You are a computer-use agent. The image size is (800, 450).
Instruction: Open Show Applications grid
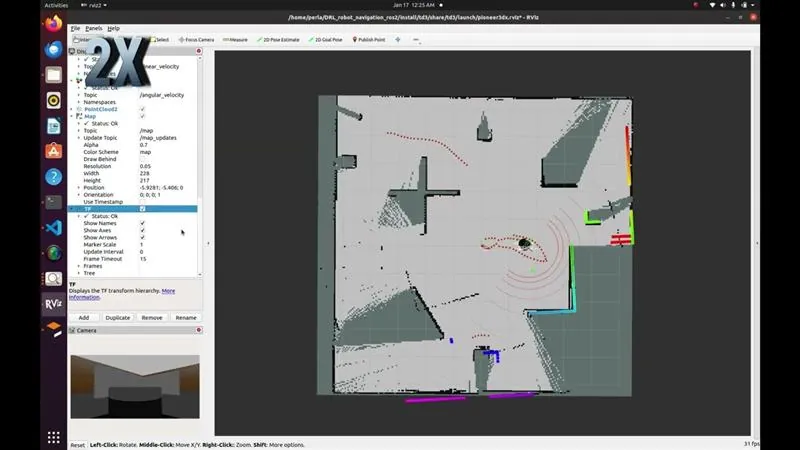tap(54, 437)
